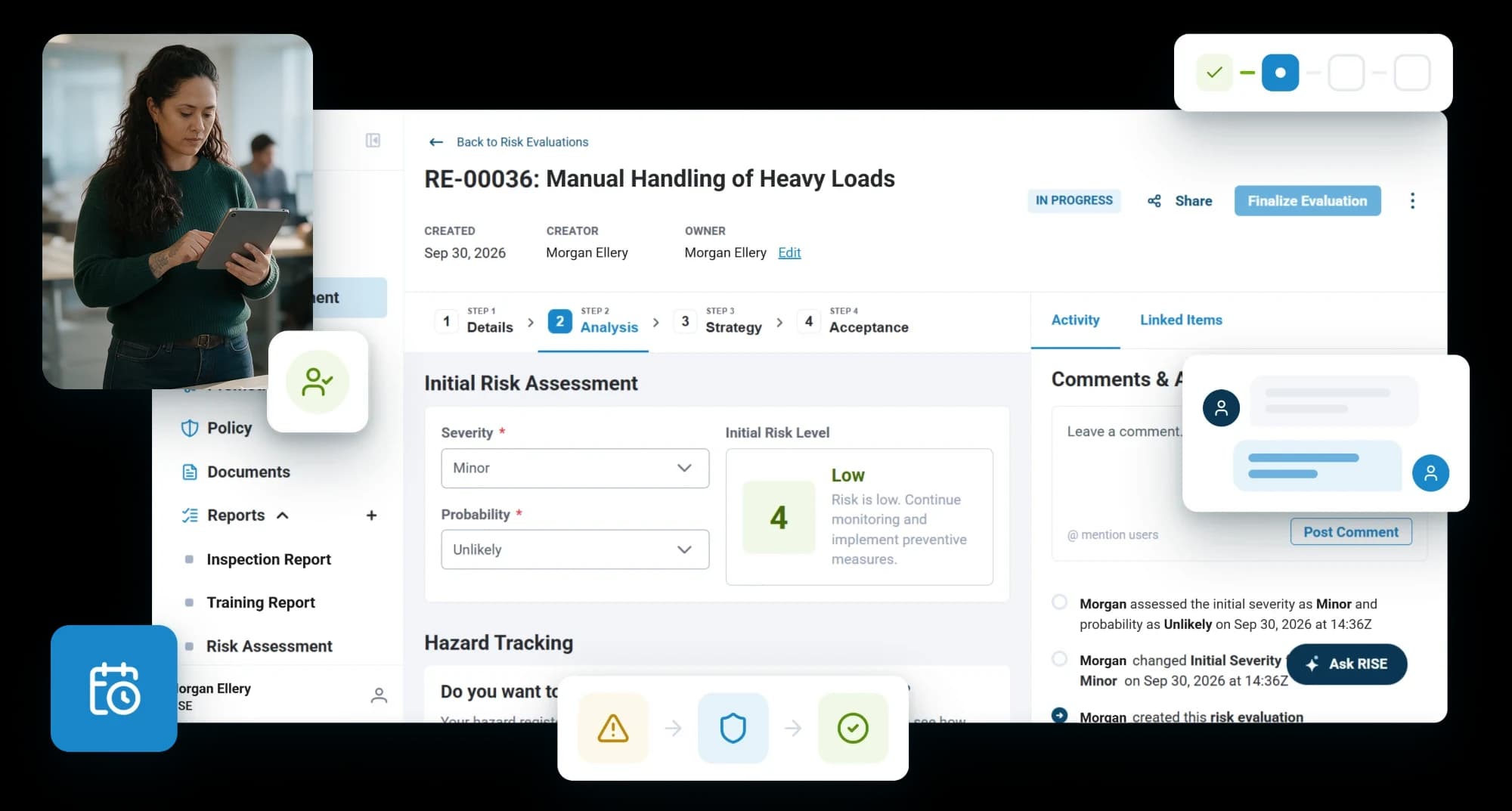Click the third empty progress step box
This screenshot has width=1512, height=811.
point(1346,73)
